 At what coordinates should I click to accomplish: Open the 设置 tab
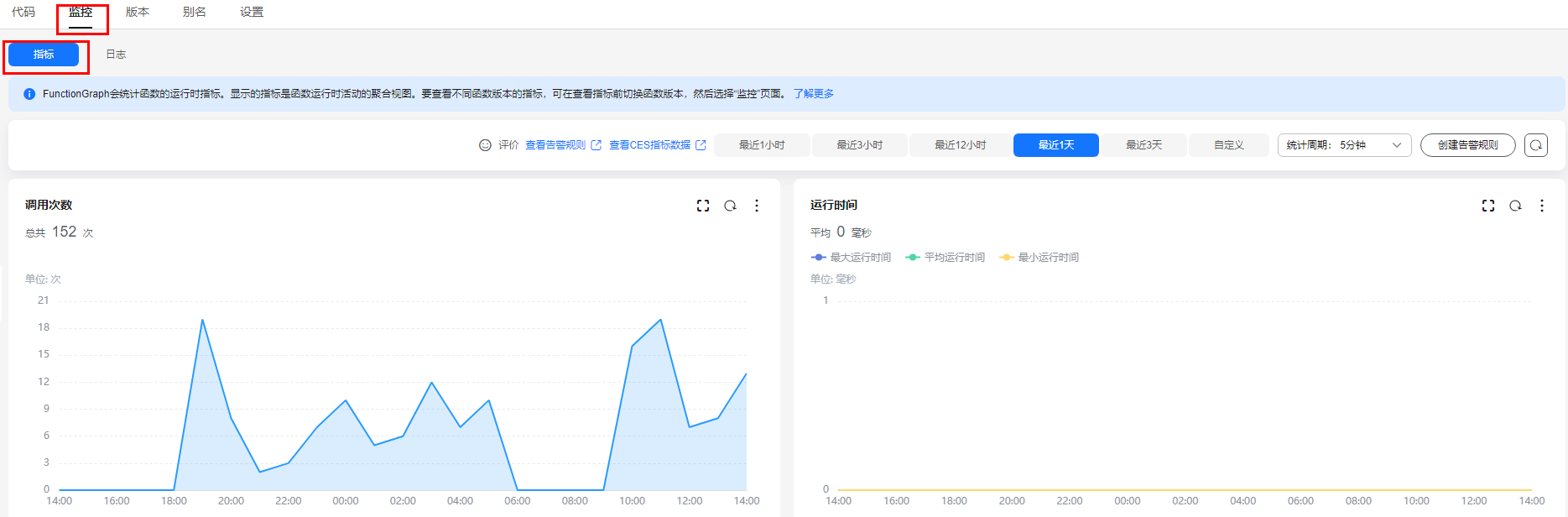(x=252, y=13)
